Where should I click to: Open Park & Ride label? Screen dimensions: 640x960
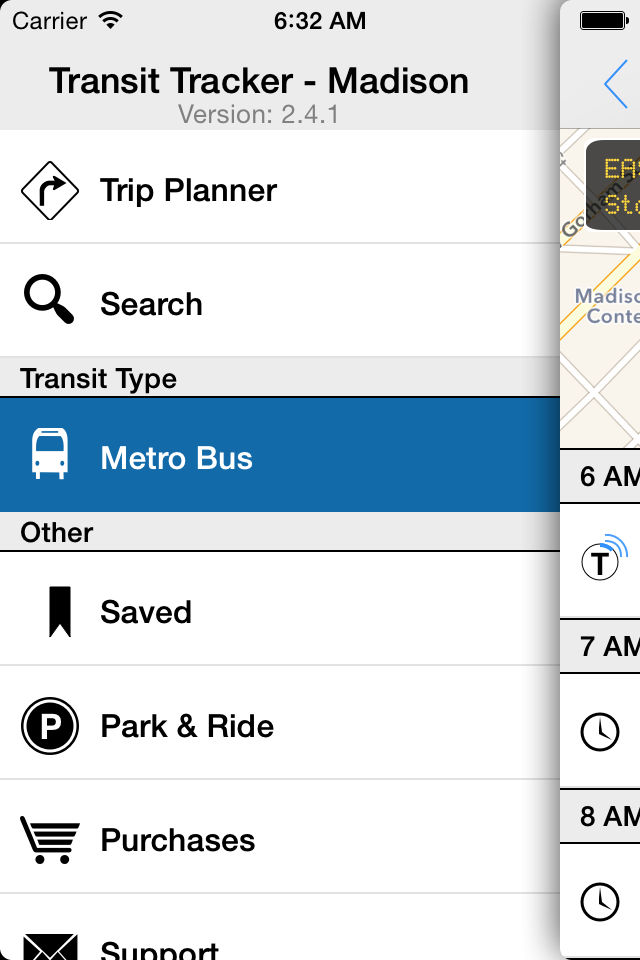(187, 726)
